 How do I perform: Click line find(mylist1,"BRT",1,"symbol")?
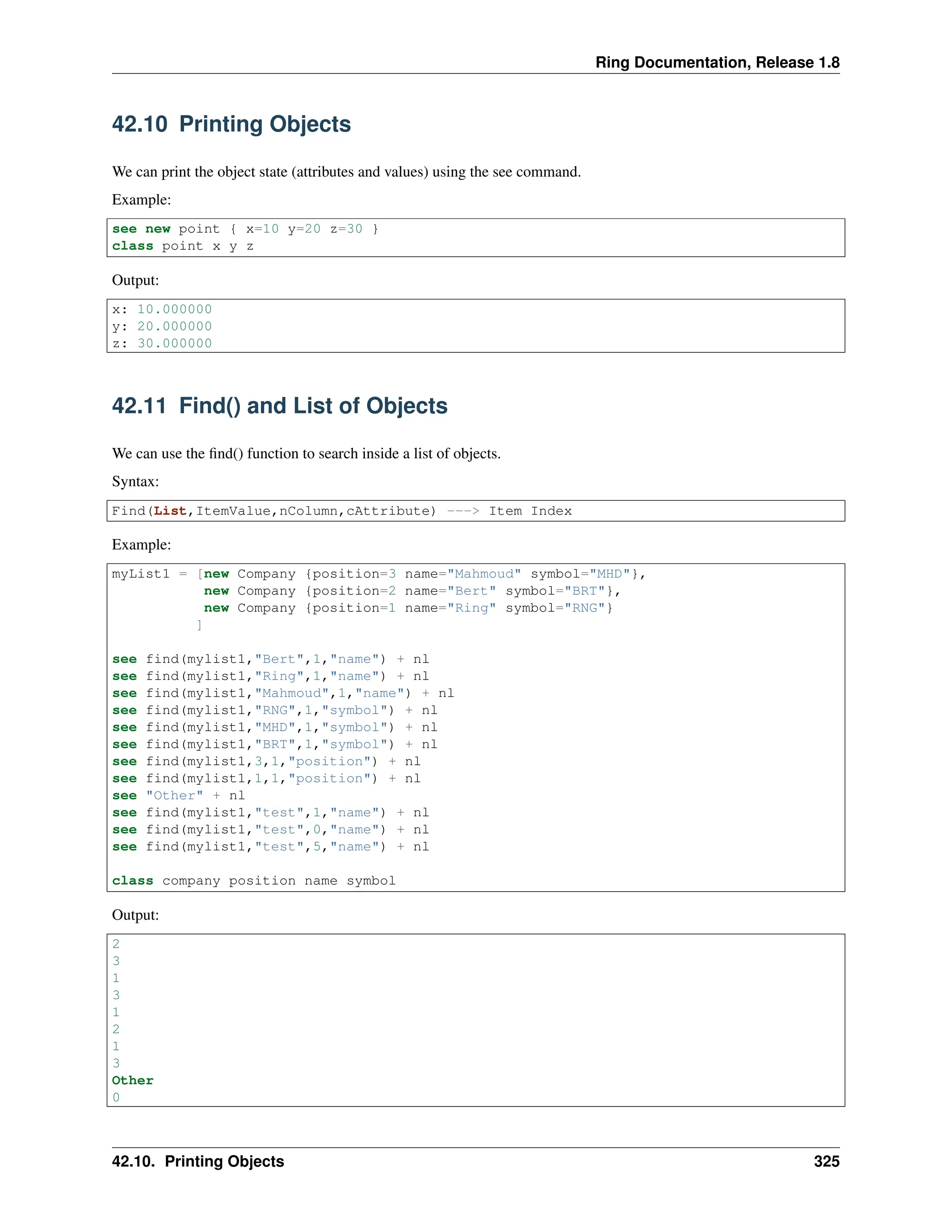(275, 745)
